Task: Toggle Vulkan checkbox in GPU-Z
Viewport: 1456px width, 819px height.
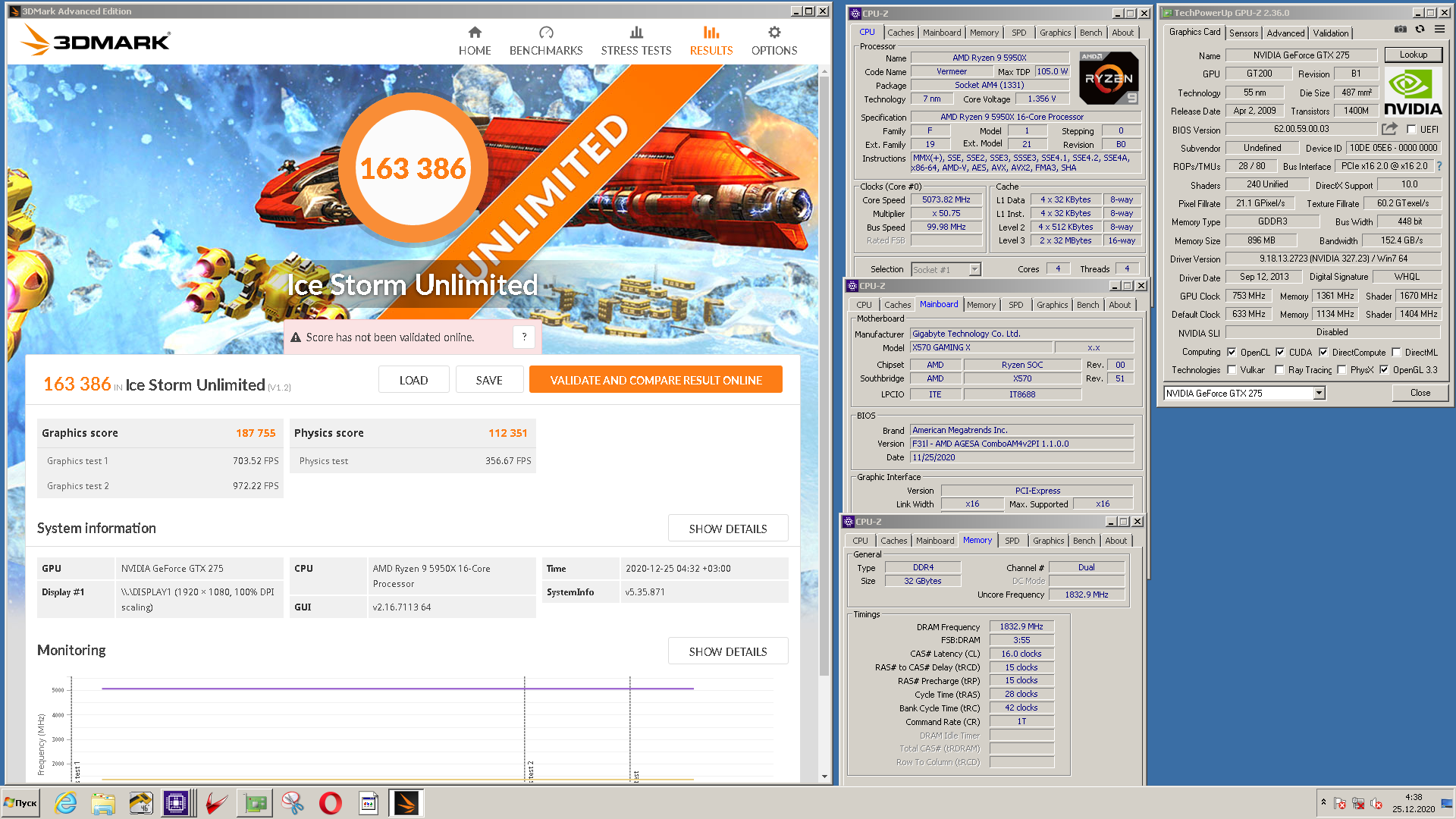Action: [x=1232, y=370]
